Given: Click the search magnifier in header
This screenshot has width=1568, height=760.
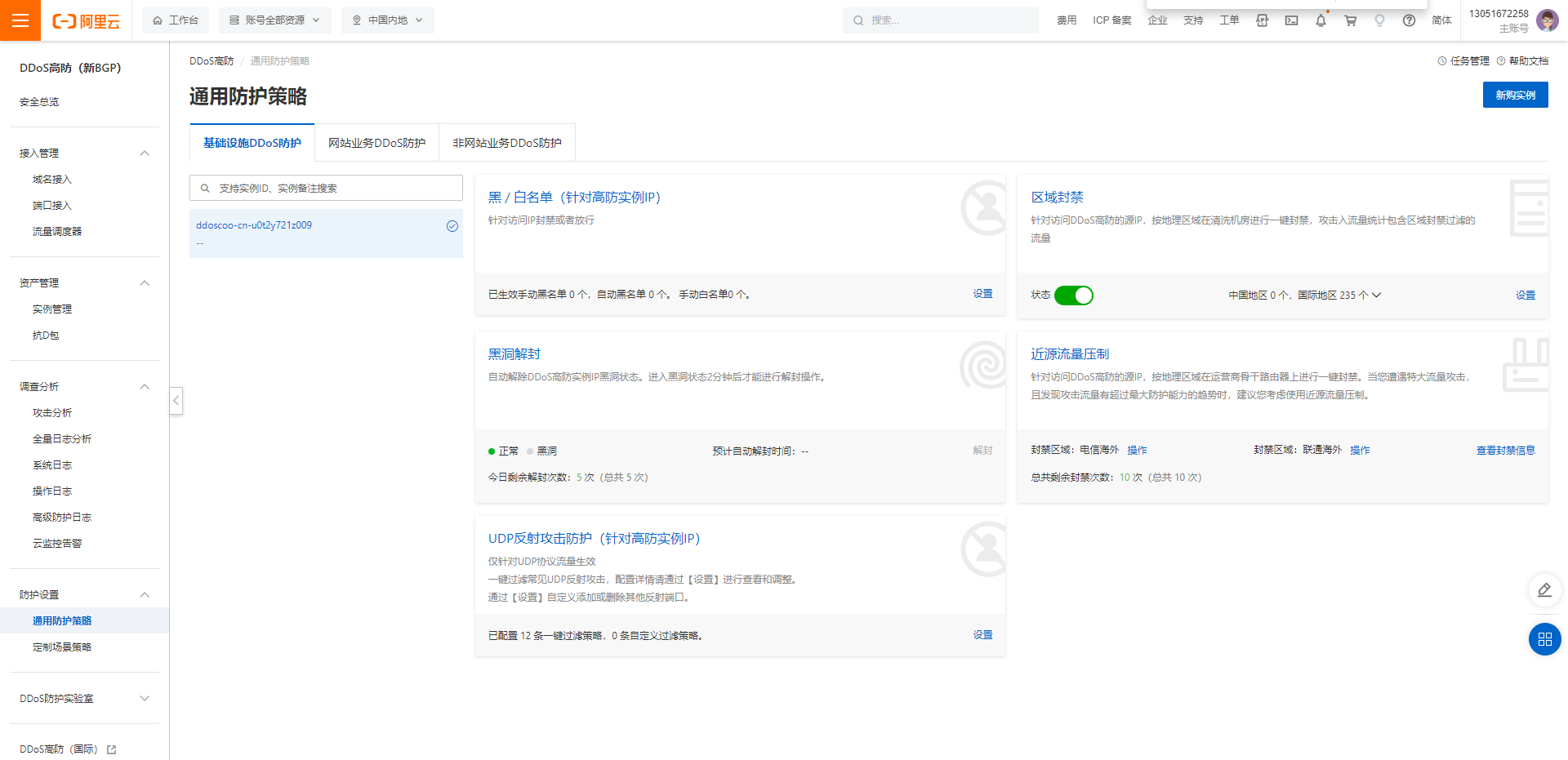Looking at the screenshot, I should point(858,20).
